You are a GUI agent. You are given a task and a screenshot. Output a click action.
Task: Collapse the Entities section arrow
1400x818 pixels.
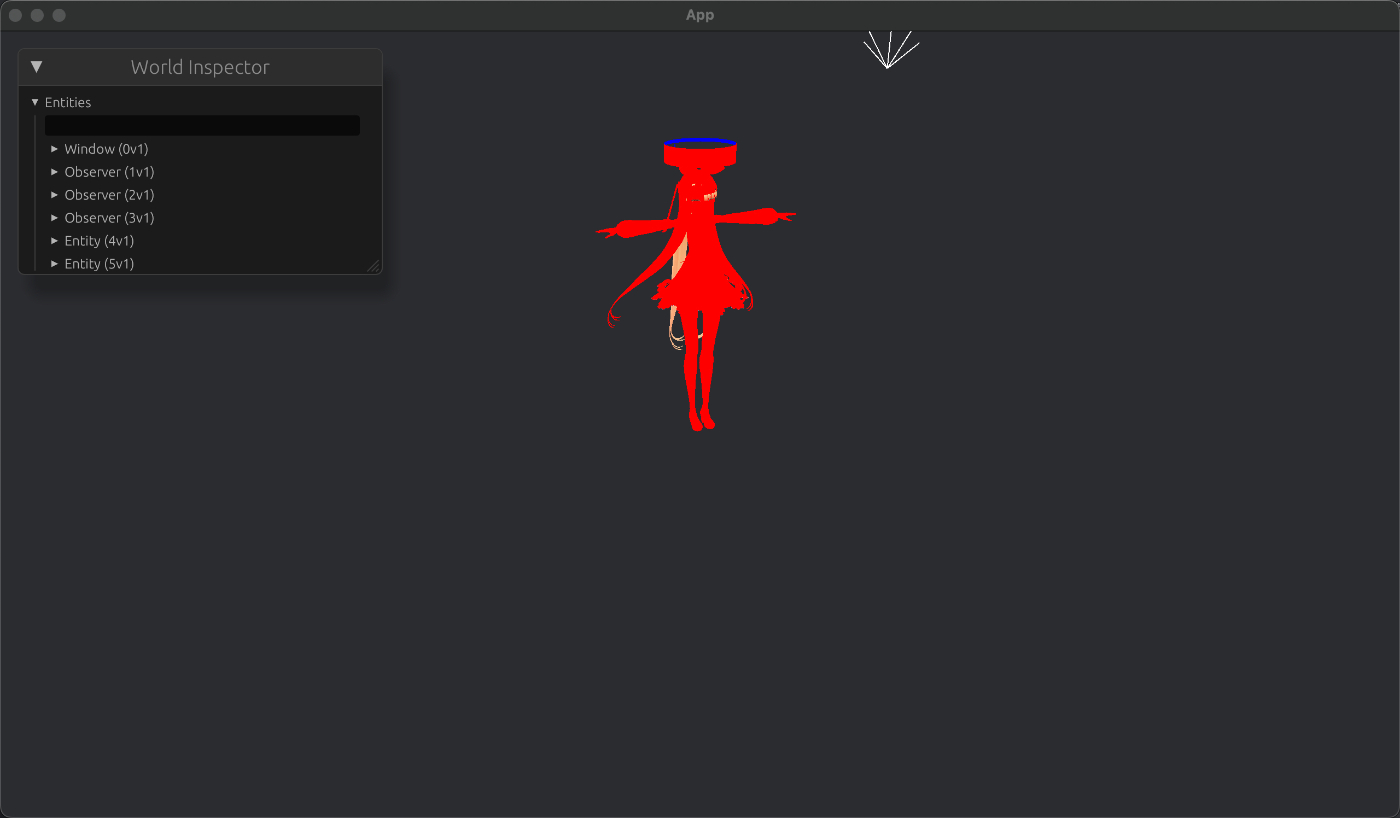(35, 102)
